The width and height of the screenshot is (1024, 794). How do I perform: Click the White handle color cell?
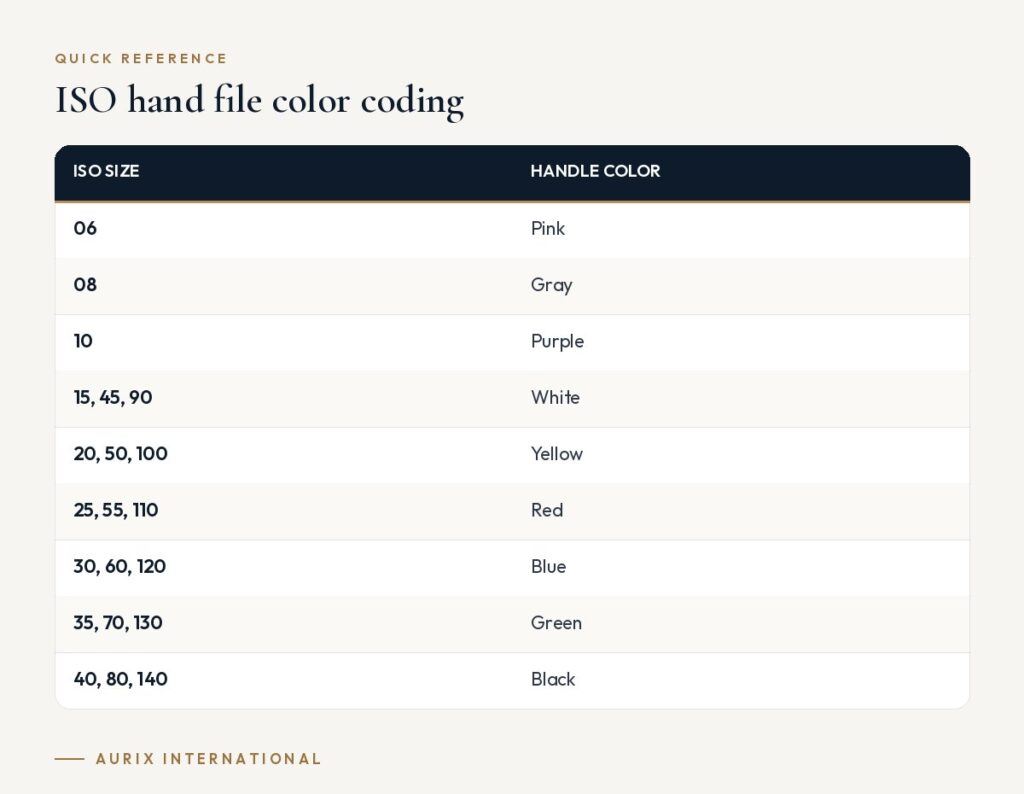(741, 399)
